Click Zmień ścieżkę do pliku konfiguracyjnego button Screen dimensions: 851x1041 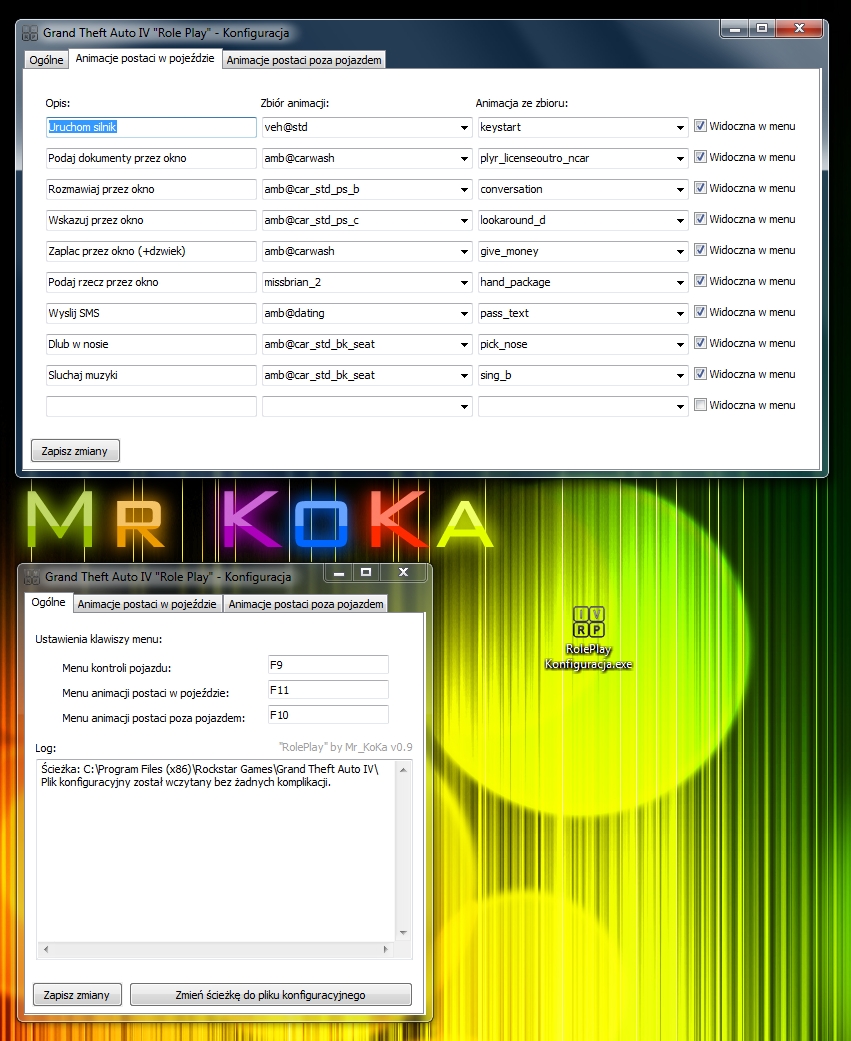tap(271, 995)
